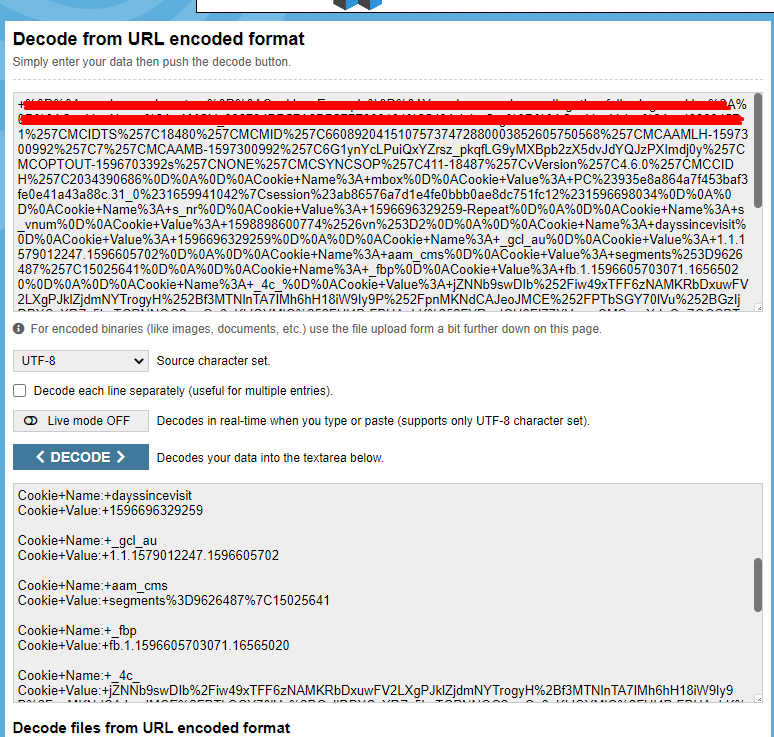Enable the Decode each line separately checkbox
The image size is (774, 737).
click(20, 390)
